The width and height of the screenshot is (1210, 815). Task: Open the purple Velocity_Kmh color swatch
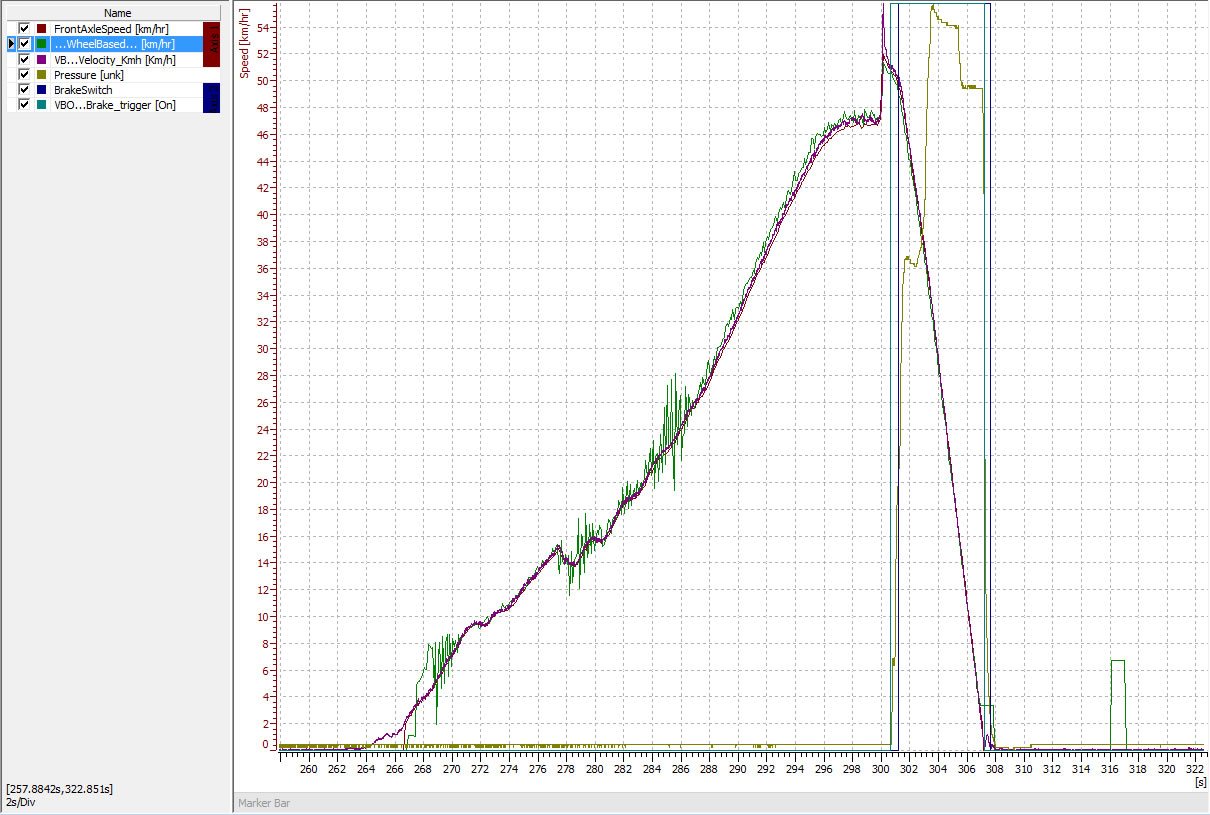tap(41, 59)
